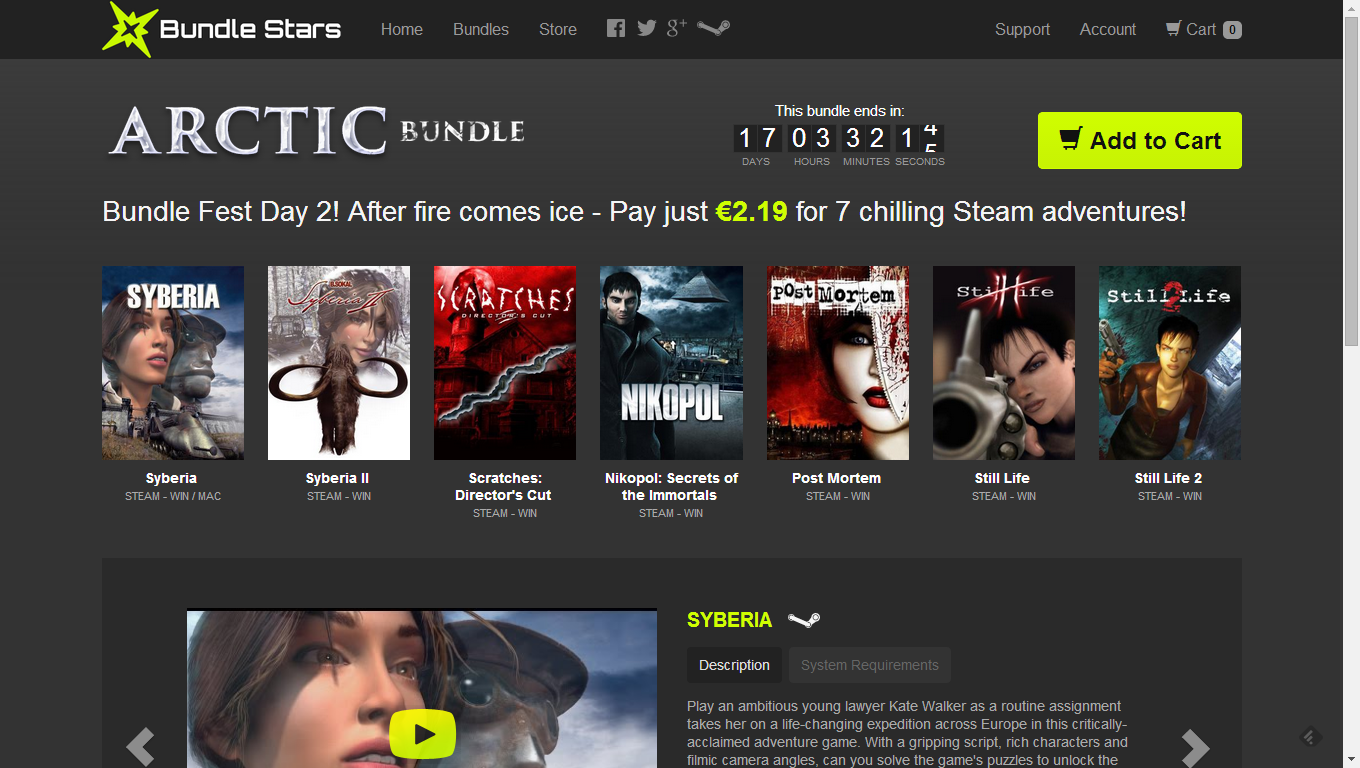Click the Twitter bird icon

[646, 28]
